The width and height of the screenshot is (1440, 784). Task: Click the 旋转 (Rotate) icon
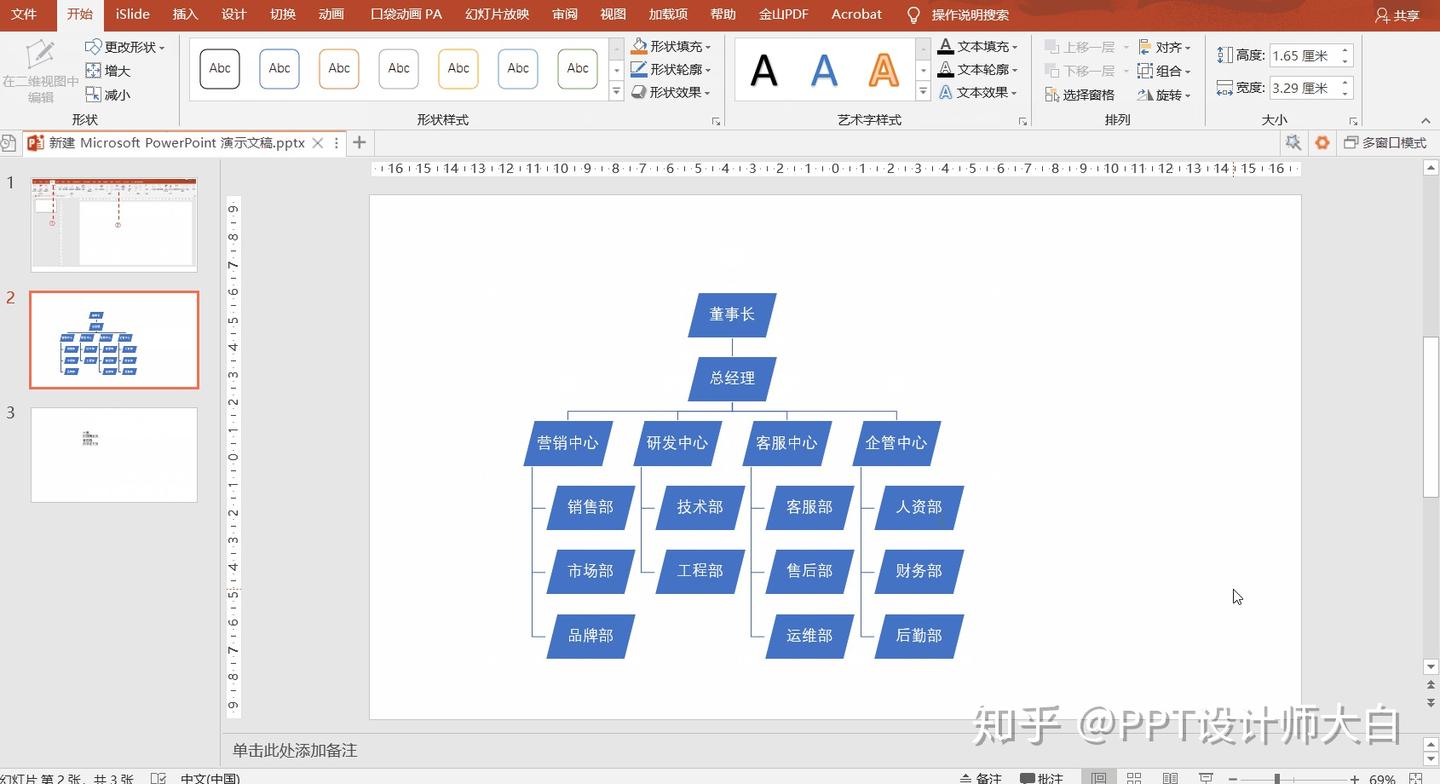click(x=1163, y=94)
